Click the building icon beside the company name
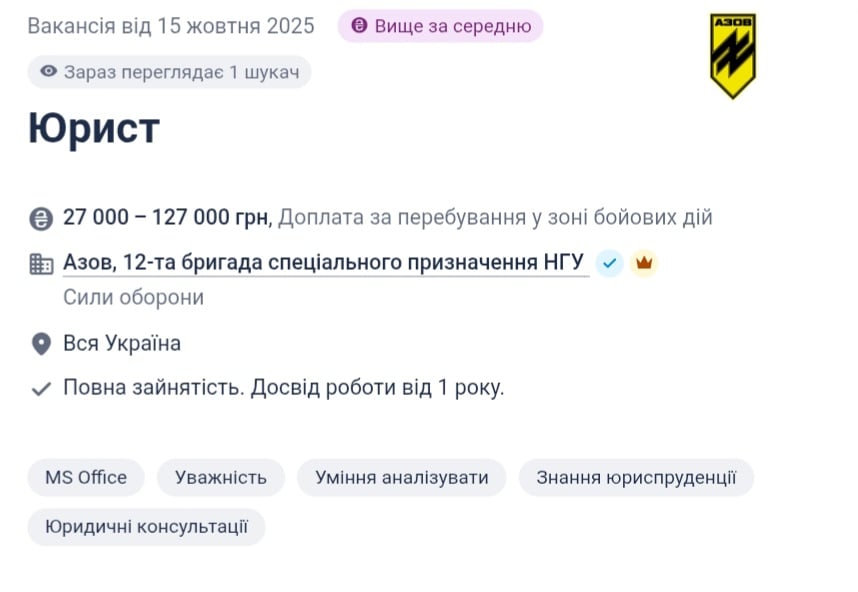The height and width of the screenshot is (592, 858). (x=40, y=262)
